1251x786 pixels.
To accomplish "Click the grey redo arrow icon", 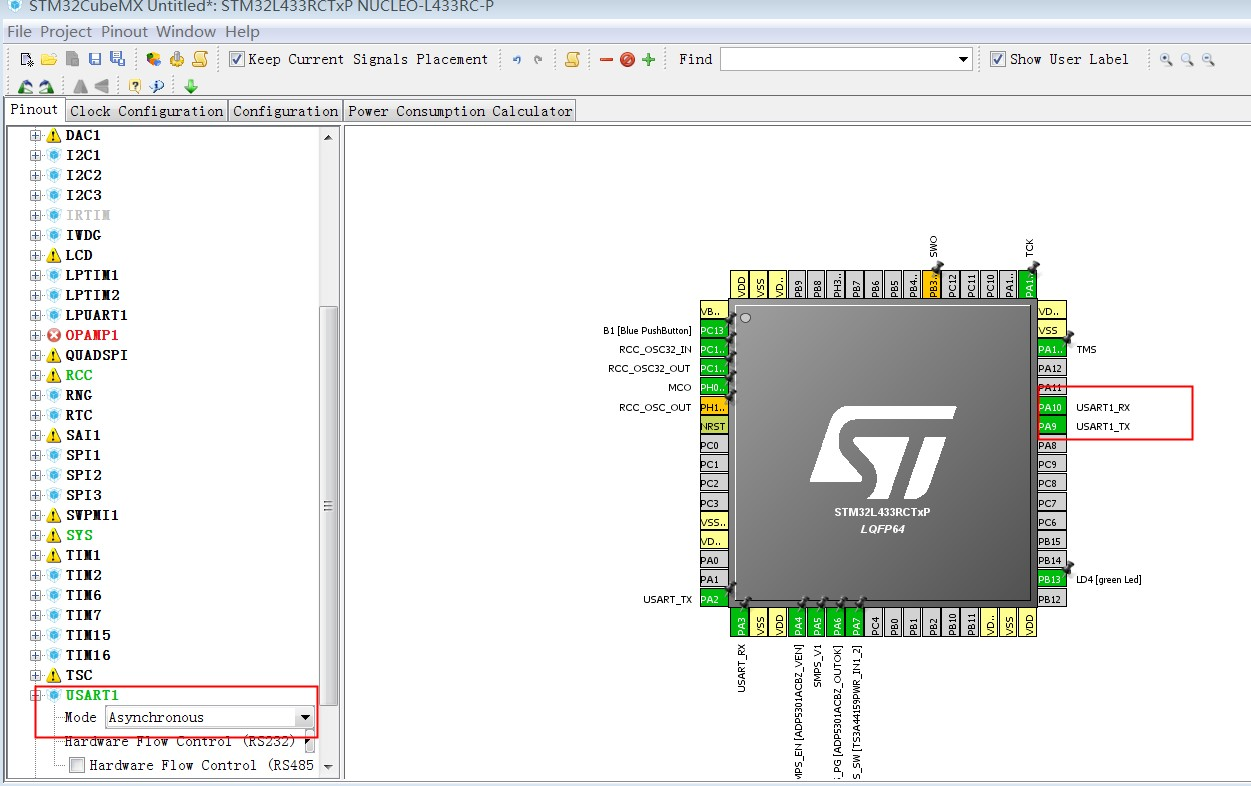I will tap(538, 60).
